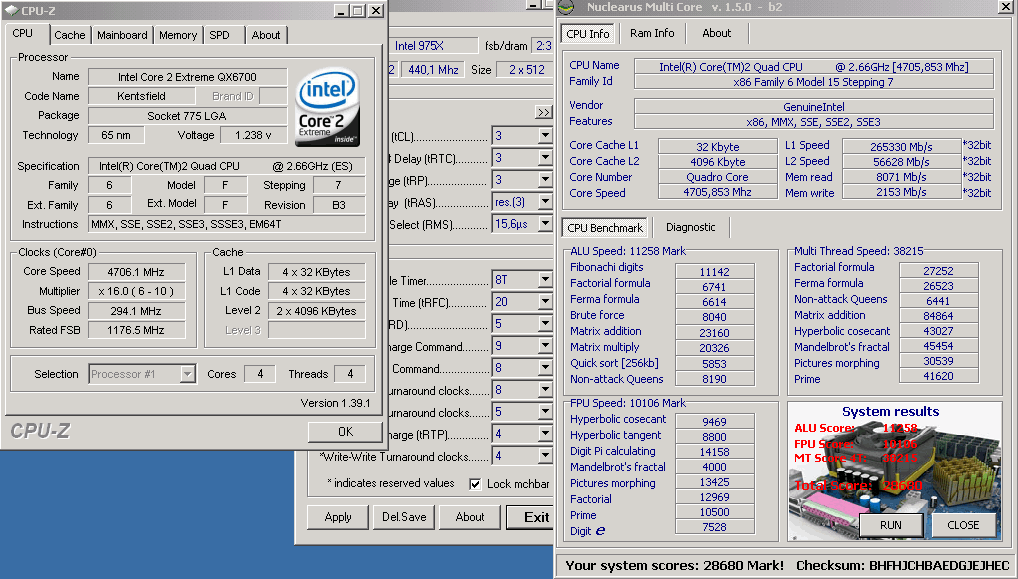Open the About tab in Nuclearus

coord(717,33)
